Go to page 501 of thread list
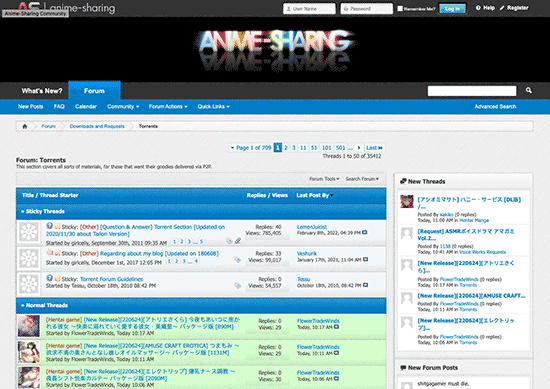 point(340,148)
